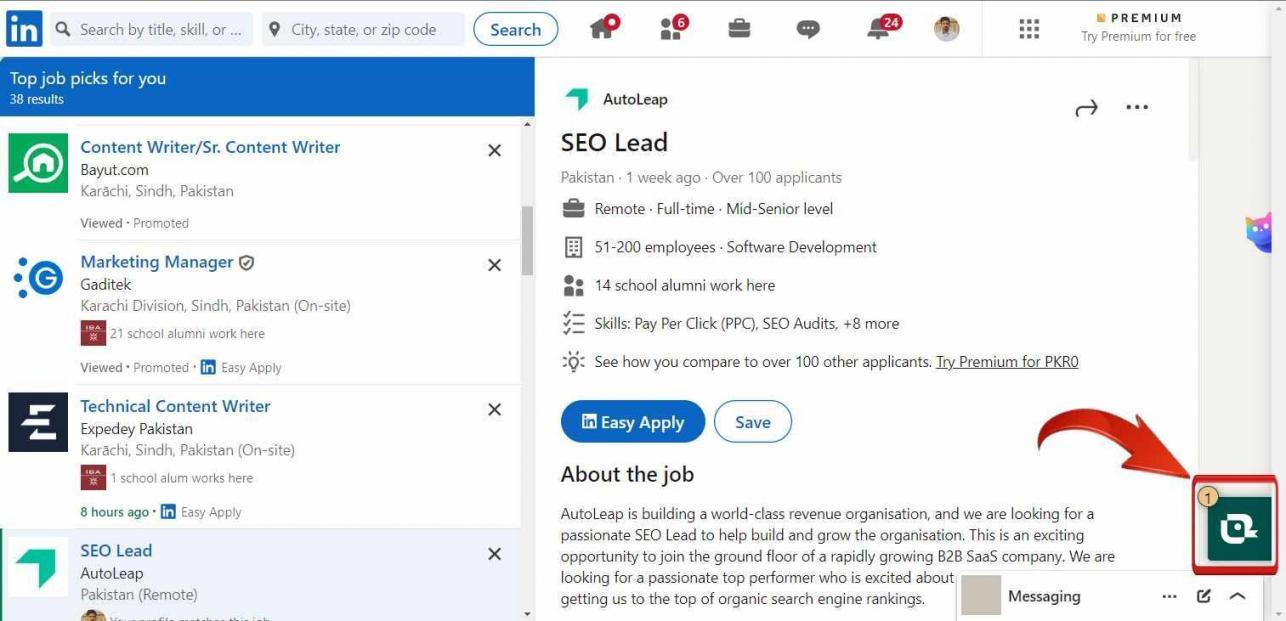Compose a new message icon
The height and width of the screenshot is (621, 1286).
[1204, 596]
